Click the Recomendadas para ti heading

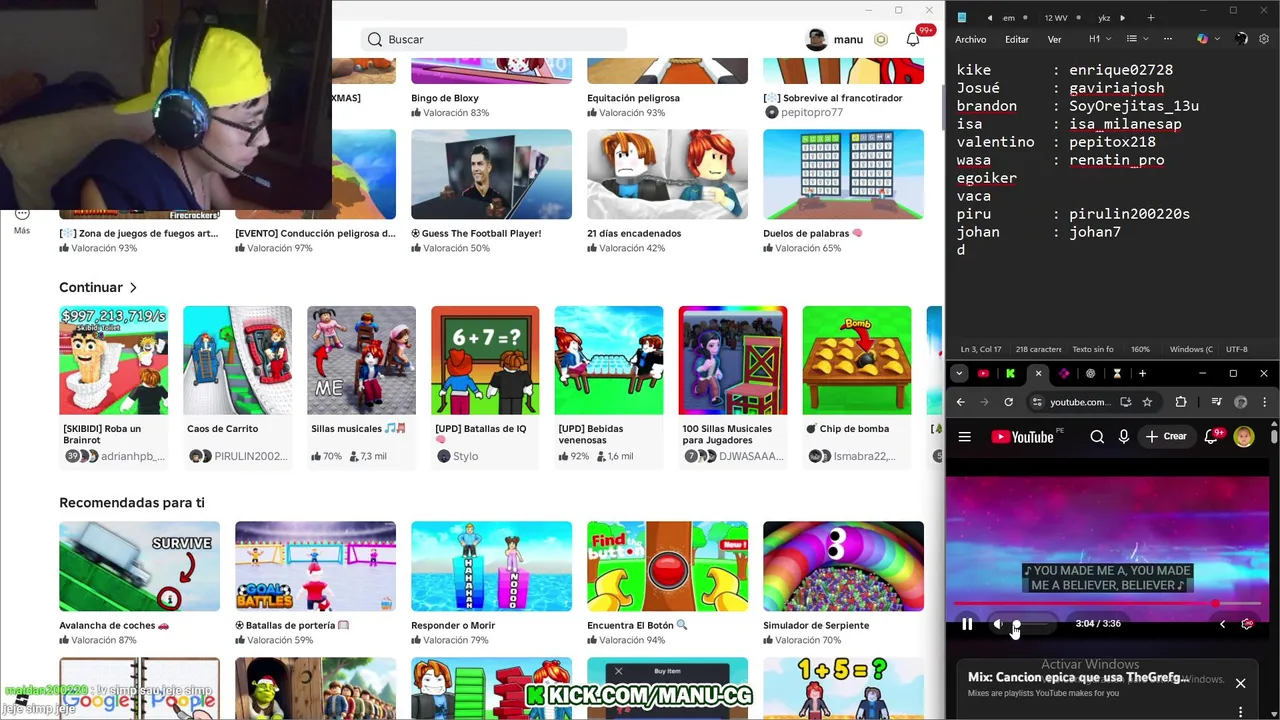click(x=132, y=502)
